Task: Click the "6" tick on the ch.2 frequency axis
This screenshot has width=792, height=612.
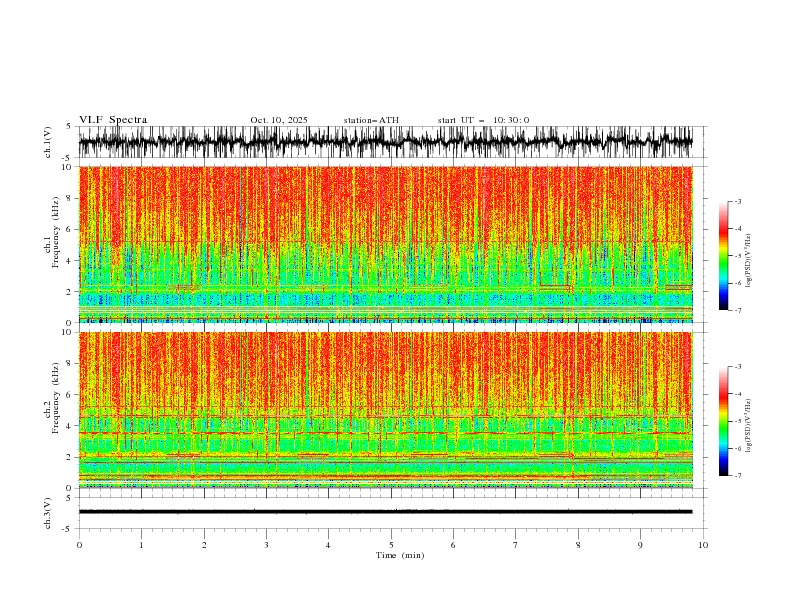Action: click(x=70, y=394)
